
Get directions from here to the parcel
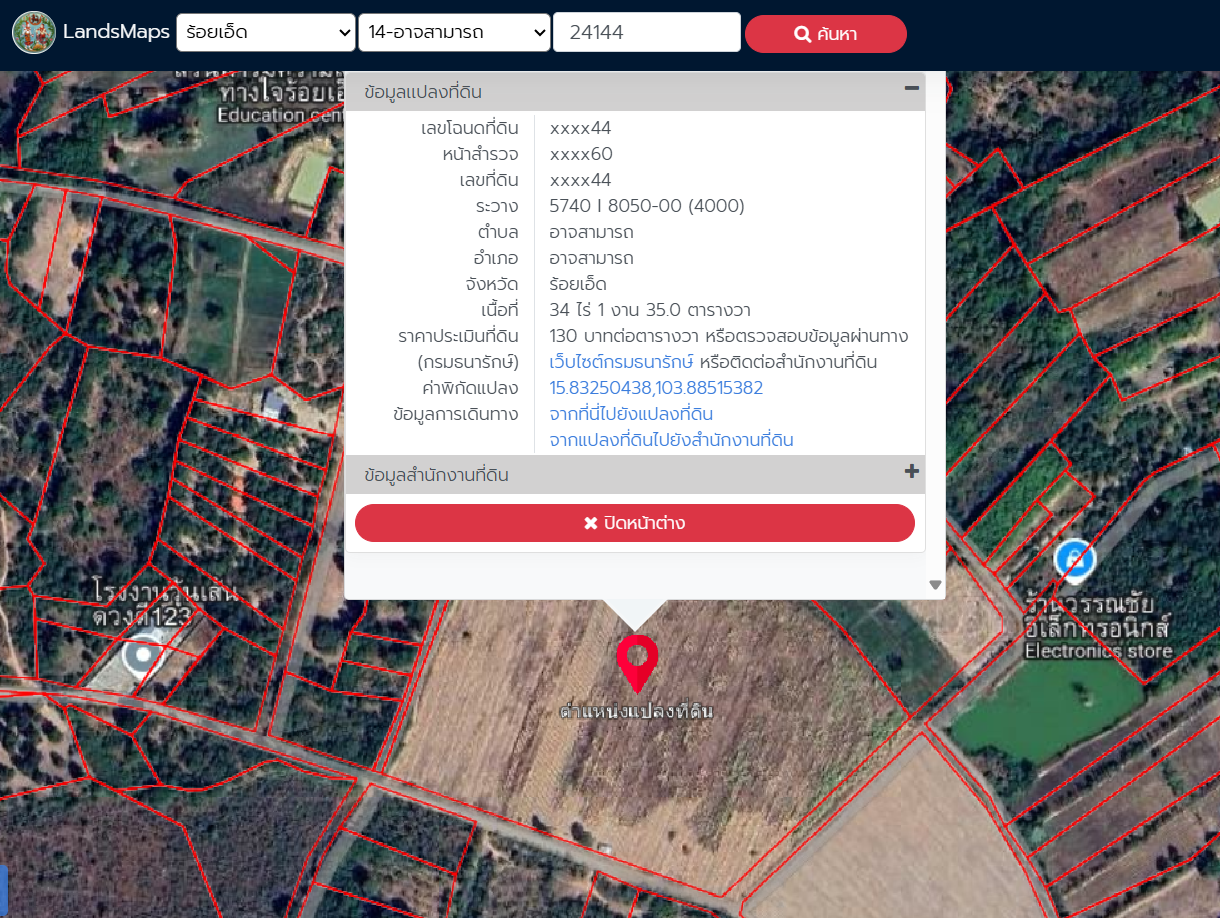(631, 414)
